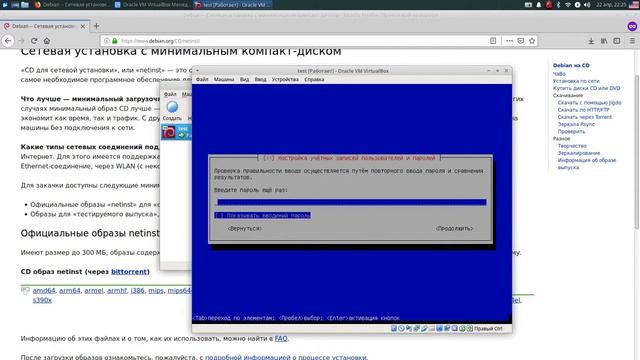Open Firefox library icon
640x360 pixels.
(604, 41)
